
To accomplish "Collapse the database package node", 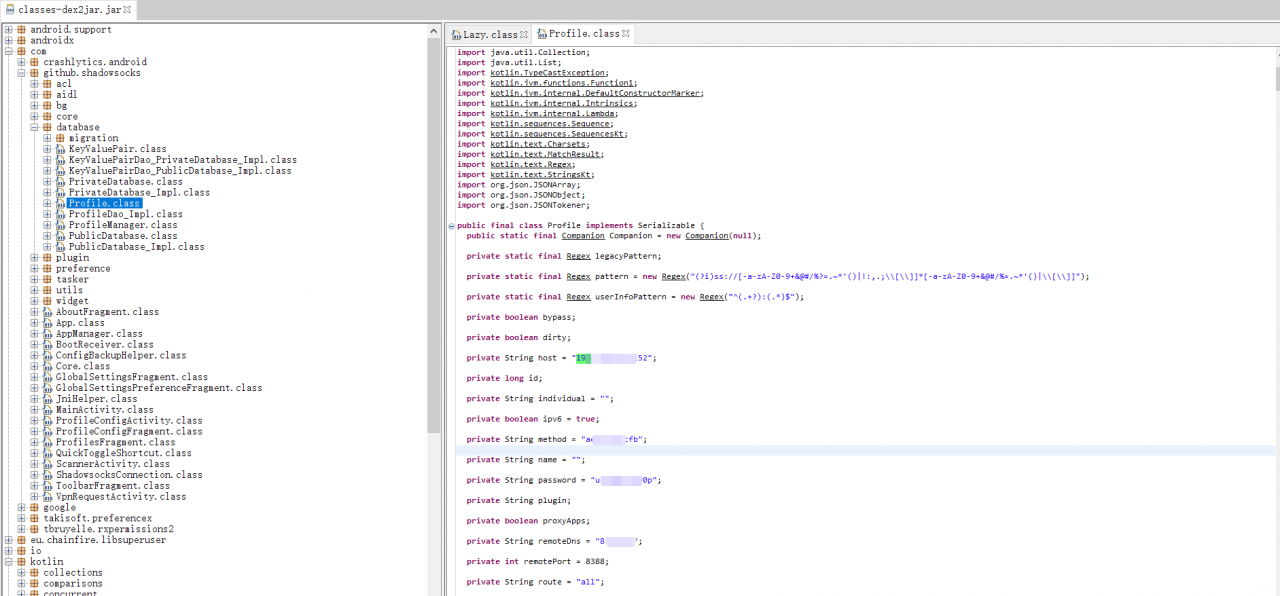I will 34,128.
